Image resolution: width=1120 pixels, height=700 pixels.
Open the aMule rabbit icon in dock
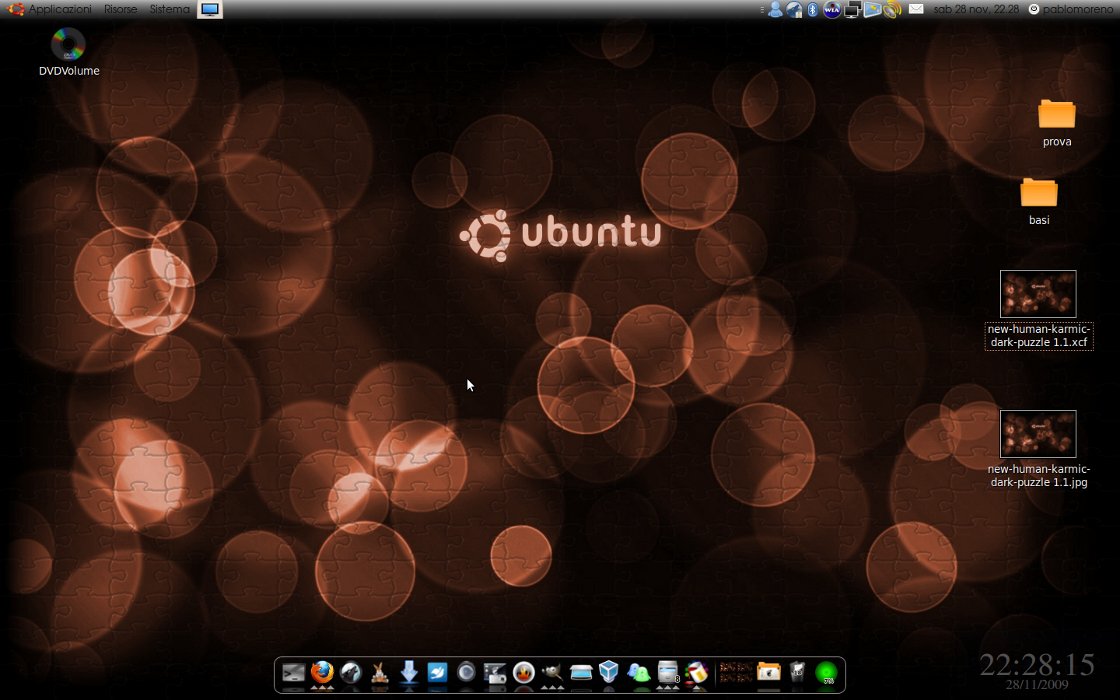click(379, 673)
